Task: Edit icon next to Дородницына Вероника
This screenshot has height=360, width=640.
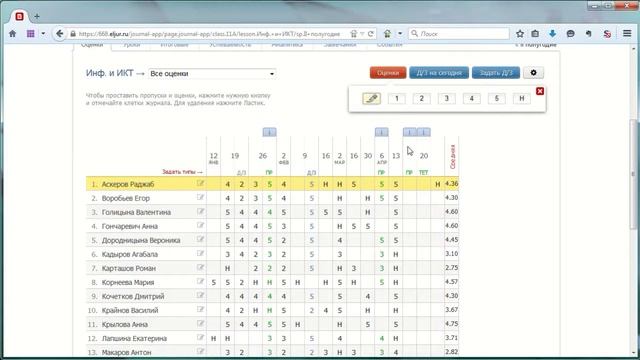Action: tap(200, 239)
